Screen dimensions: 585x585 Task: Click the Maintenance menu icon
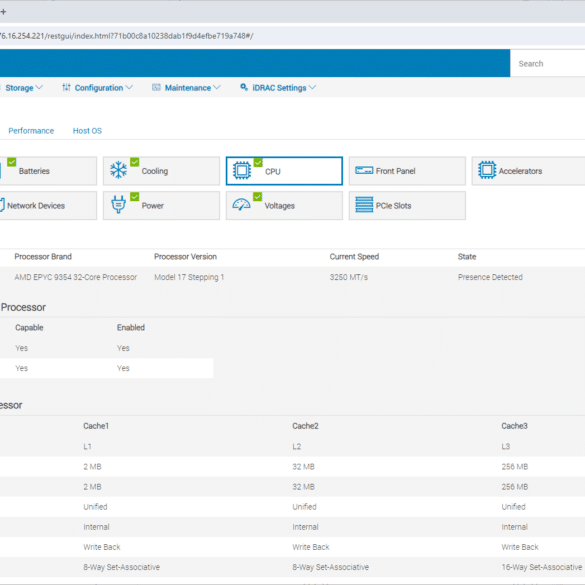pyautogui.click(x=156, y=87)
